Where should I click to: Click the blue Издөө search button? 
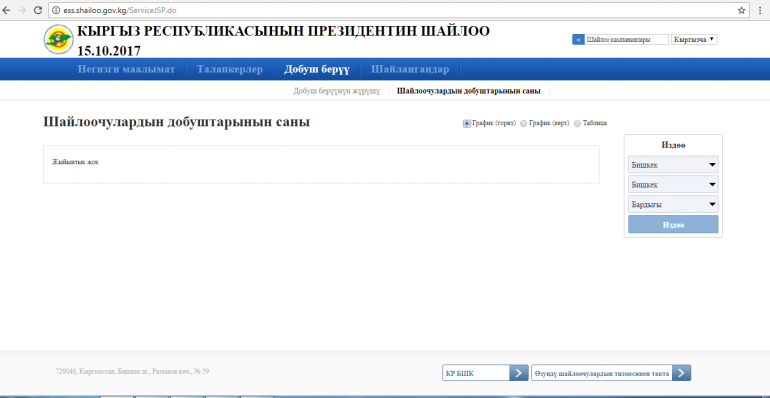point(673,224)
